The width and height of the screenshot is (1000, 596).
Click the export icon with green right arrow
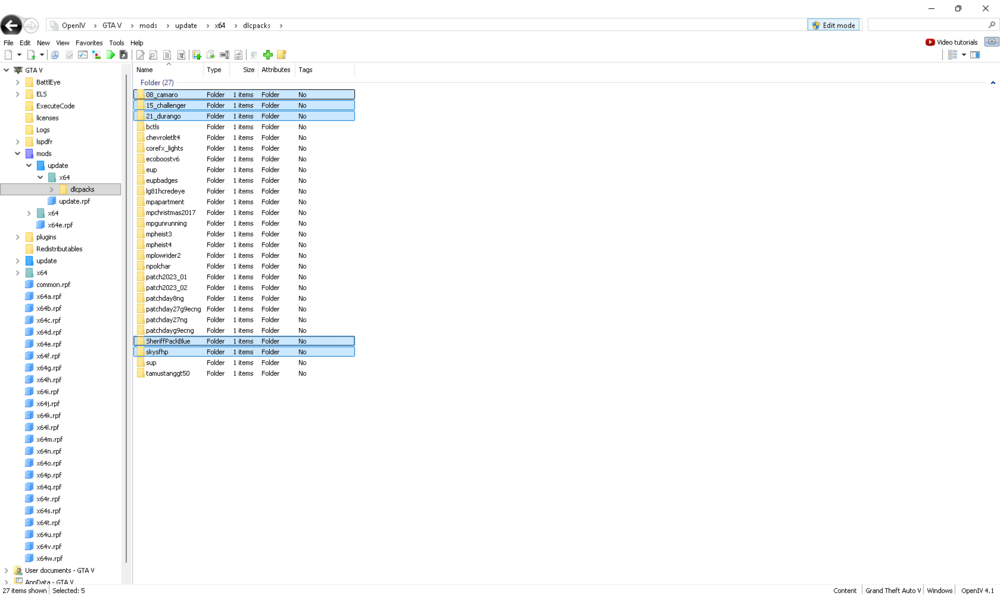coord(210,55)
